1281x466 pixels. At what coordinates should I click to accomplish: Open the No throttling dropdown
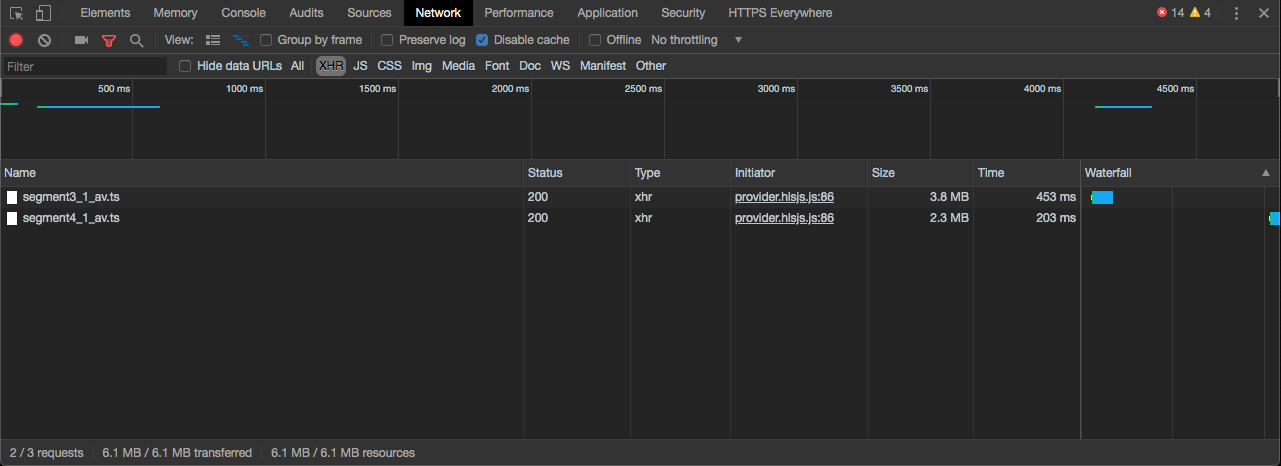(697, 40)
